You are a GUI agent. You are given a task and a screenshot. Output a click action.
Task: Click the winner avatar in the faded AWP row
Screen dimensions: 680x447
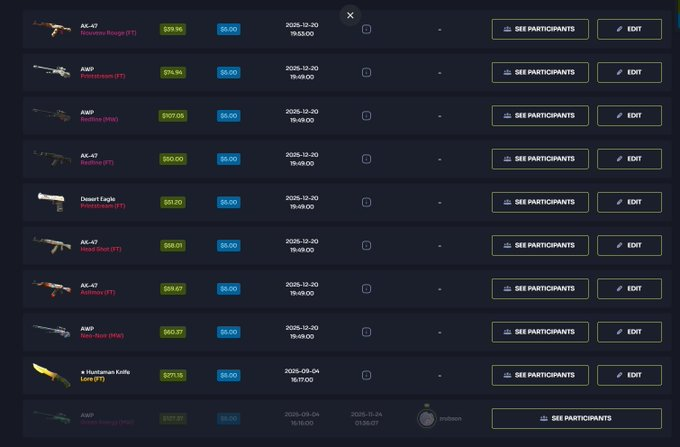pos(426,418)
